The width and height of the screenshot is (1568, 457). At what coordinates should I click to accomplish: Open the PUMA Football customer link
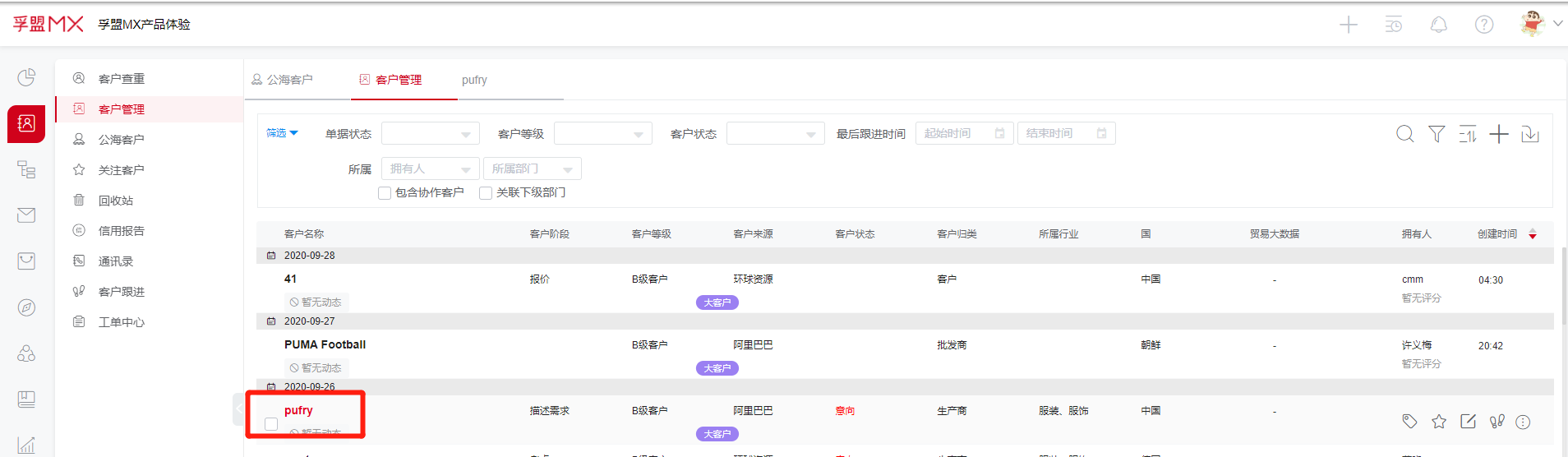[x=325, y=344]
